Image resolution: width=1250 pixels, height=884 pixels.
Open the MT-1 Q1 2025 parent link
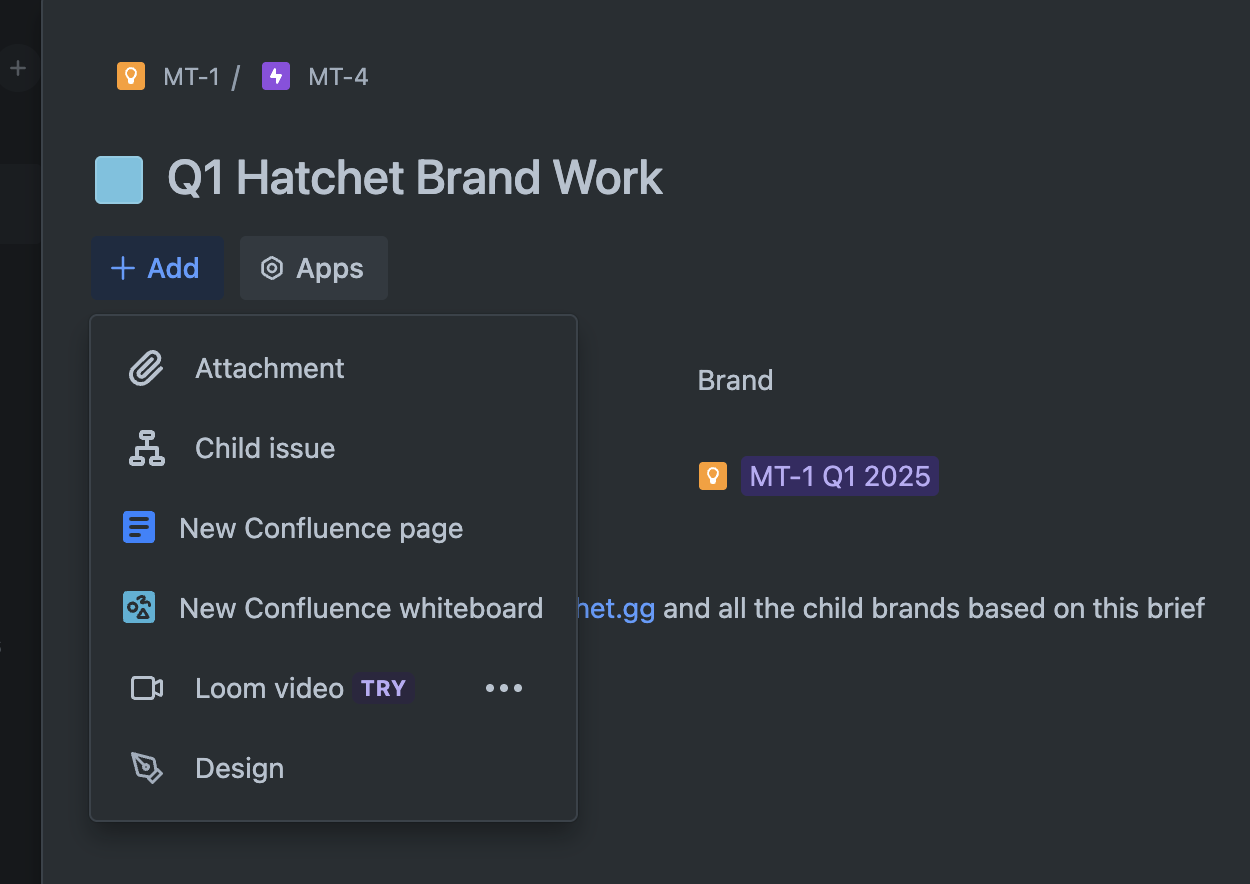[840, 476]
